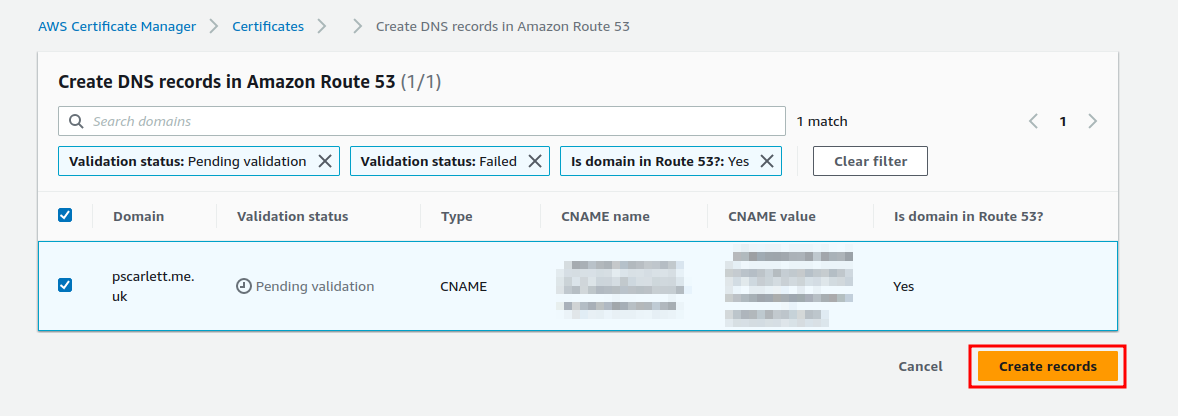1178x416 pixels.
Task: Sort by the Domain column header
Action: (138, 216)
